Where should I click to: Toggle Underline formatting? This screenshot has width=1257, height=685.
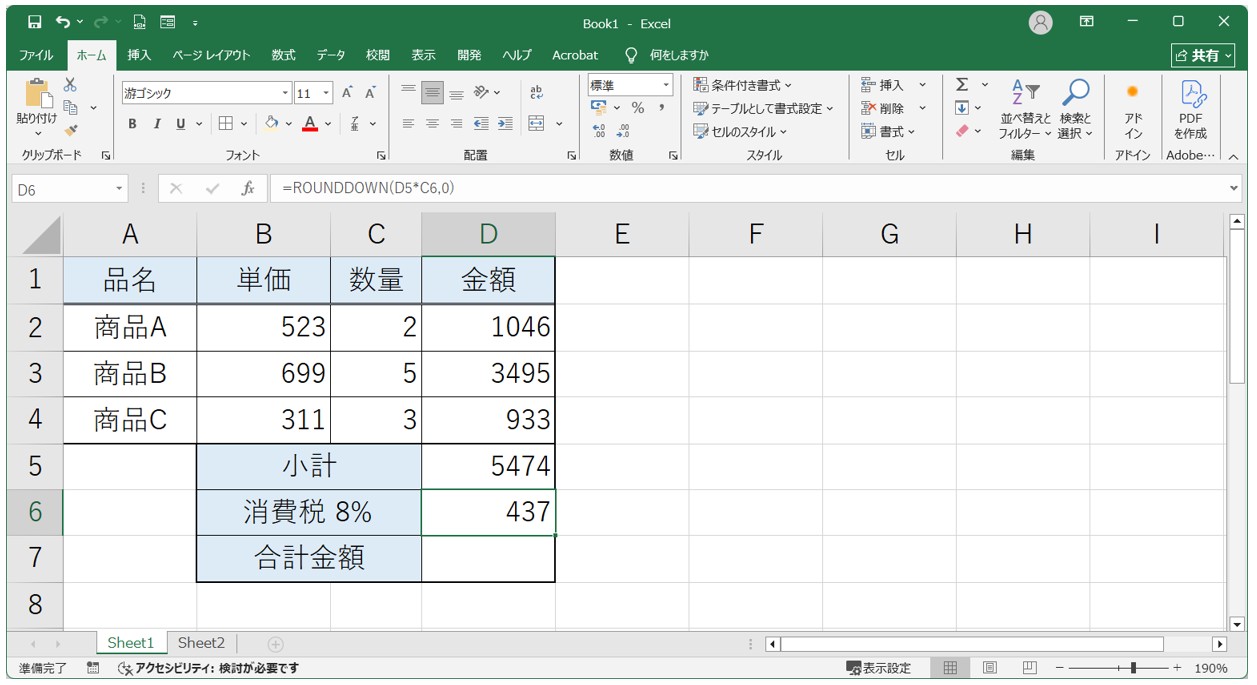(x=181, y=124)
